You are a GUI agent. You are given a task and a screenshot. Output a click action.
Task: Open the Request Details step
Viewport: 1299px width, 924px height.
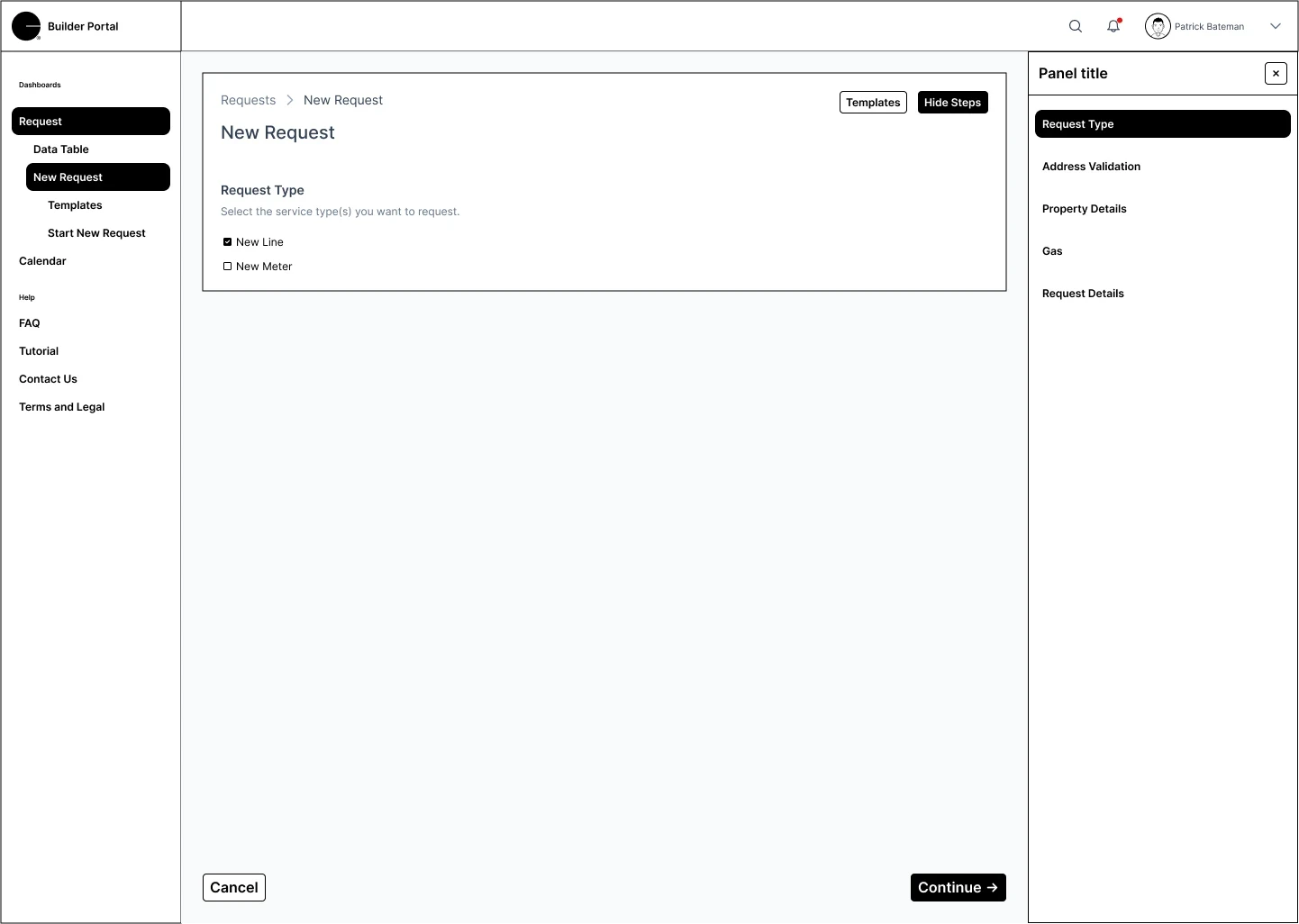click(1082, 293)
